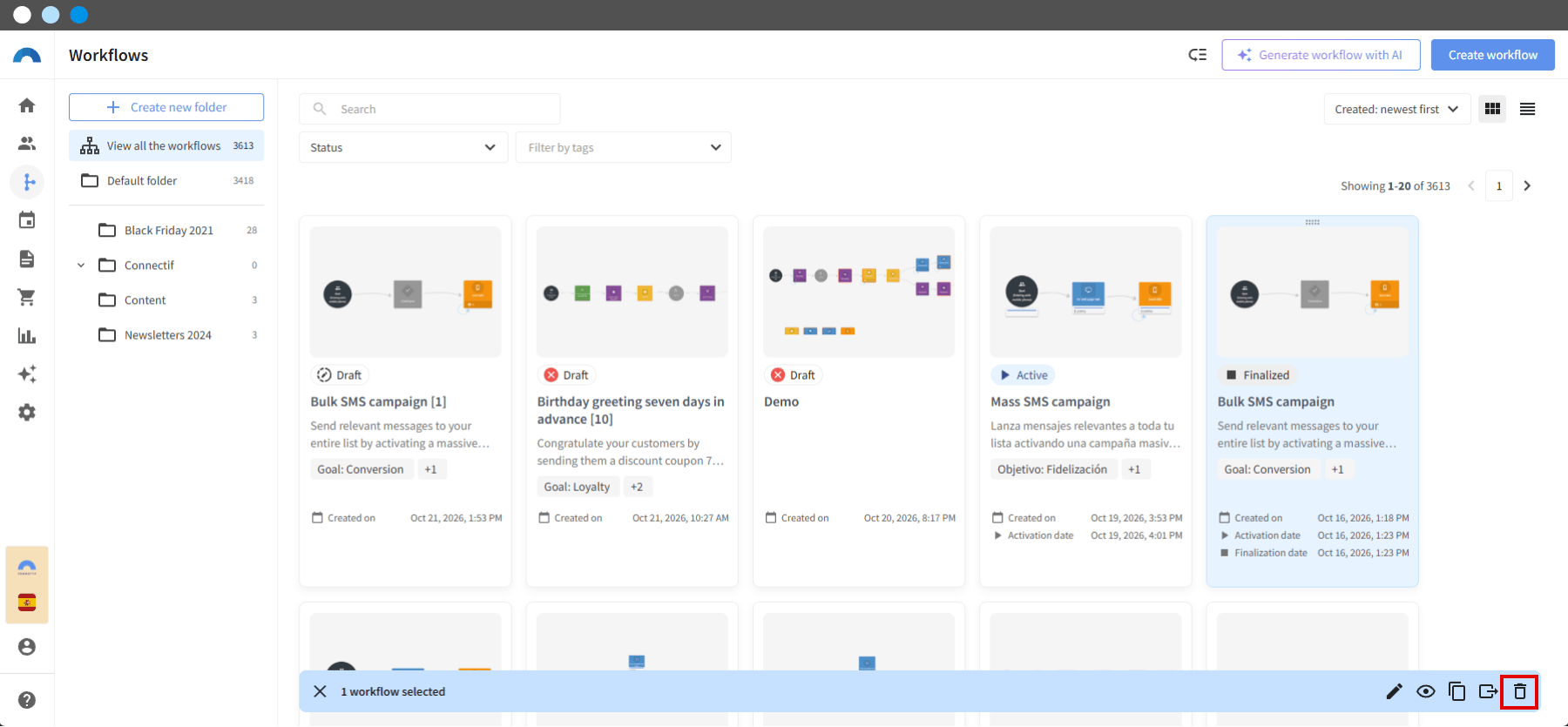
Task: Open finalized Bulk SMS campaign thumbnail
Action: pyautogui.click(x=1313, y=292)
